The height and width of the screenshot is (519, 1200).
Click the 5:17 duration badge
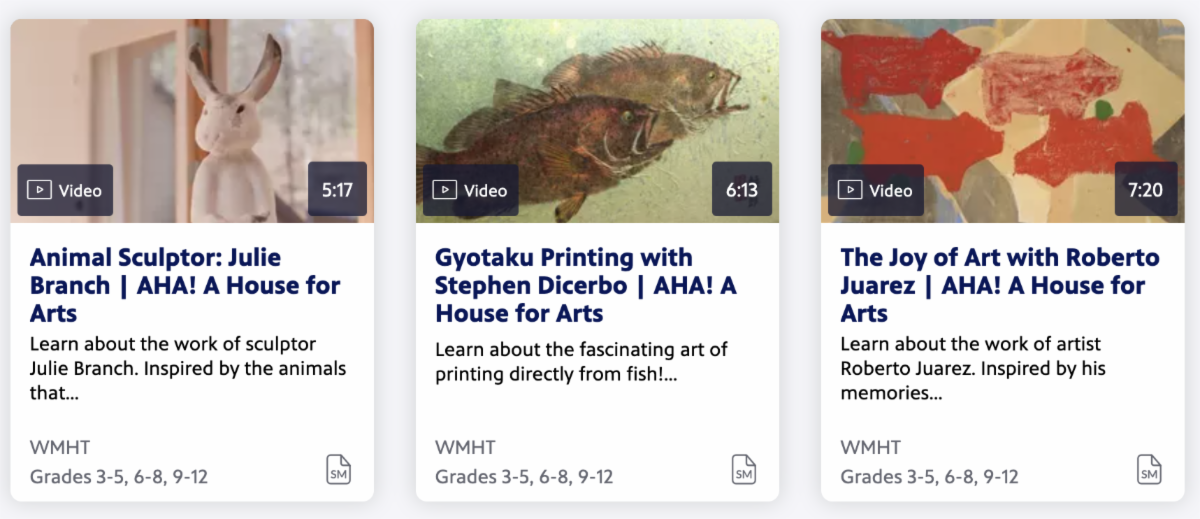tap(337, 190)
